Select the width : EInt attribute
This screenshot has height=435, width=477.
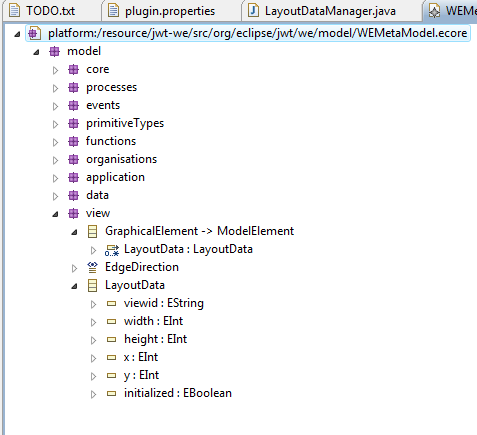pyautogui.click(x=153, y=321)
